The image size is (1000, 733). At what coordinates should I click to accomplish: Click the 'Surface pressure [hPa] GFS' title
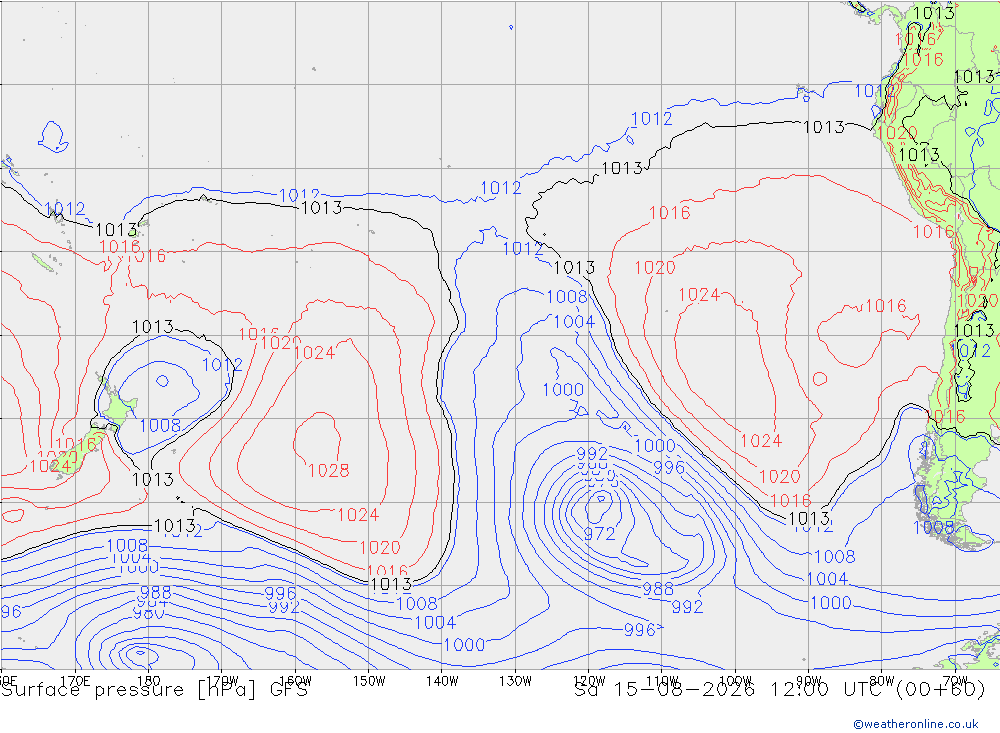point(154,690)
